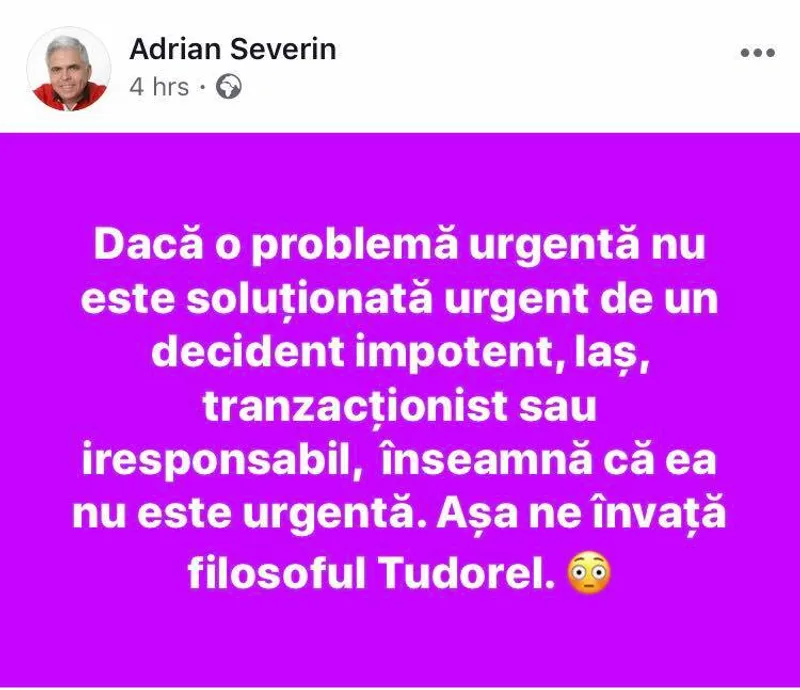Click the text line 'tranzacționist sau'
Image resolution: width=800 pixels, height=690 pixels.
coord(399,407)
